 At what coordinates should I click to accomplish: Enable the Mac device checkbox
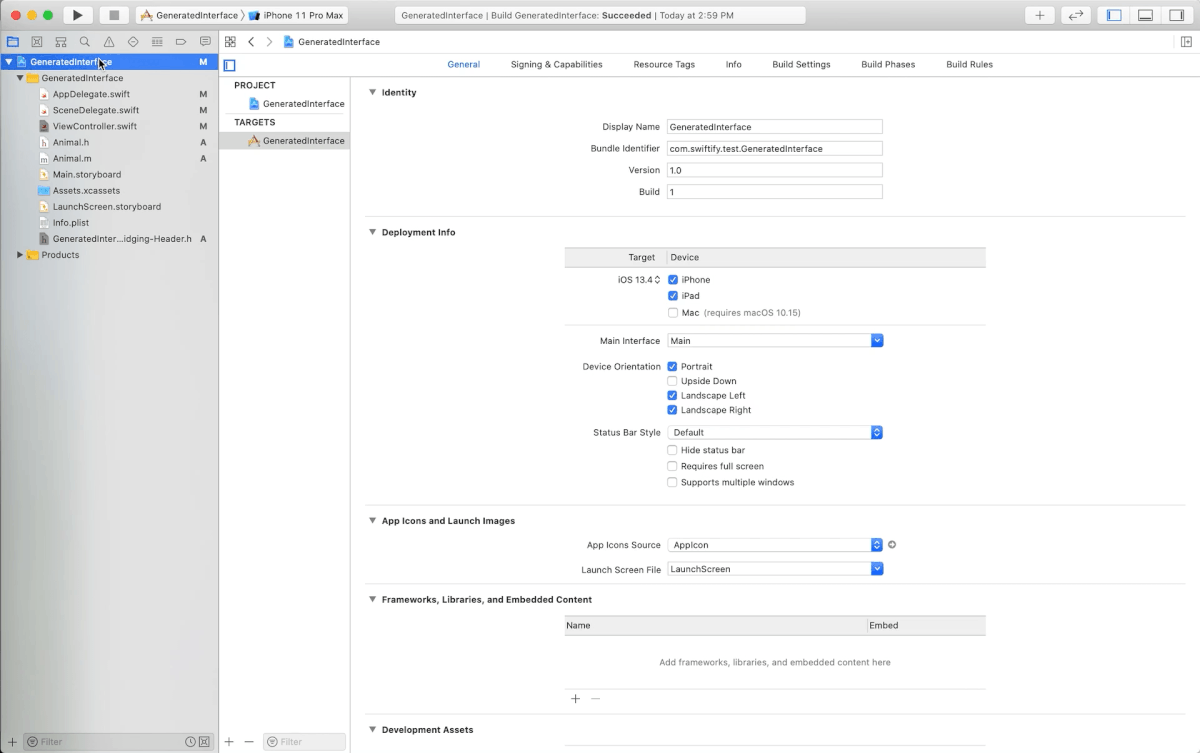click(673, 313)
